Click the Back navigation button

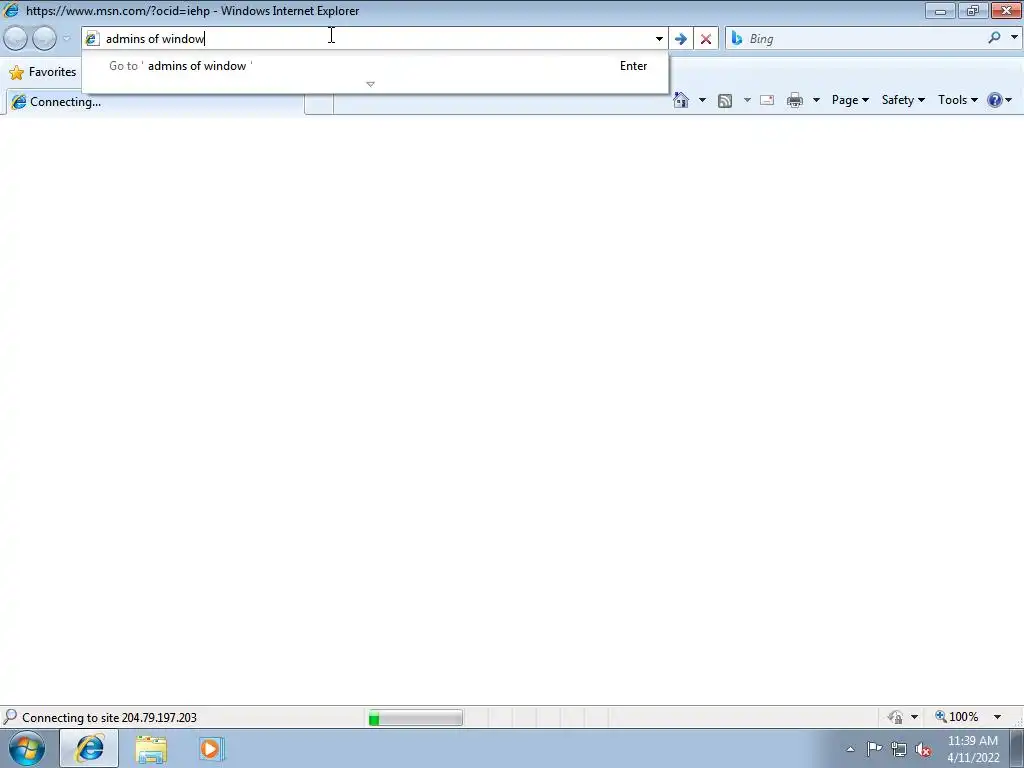coord(16,39)
